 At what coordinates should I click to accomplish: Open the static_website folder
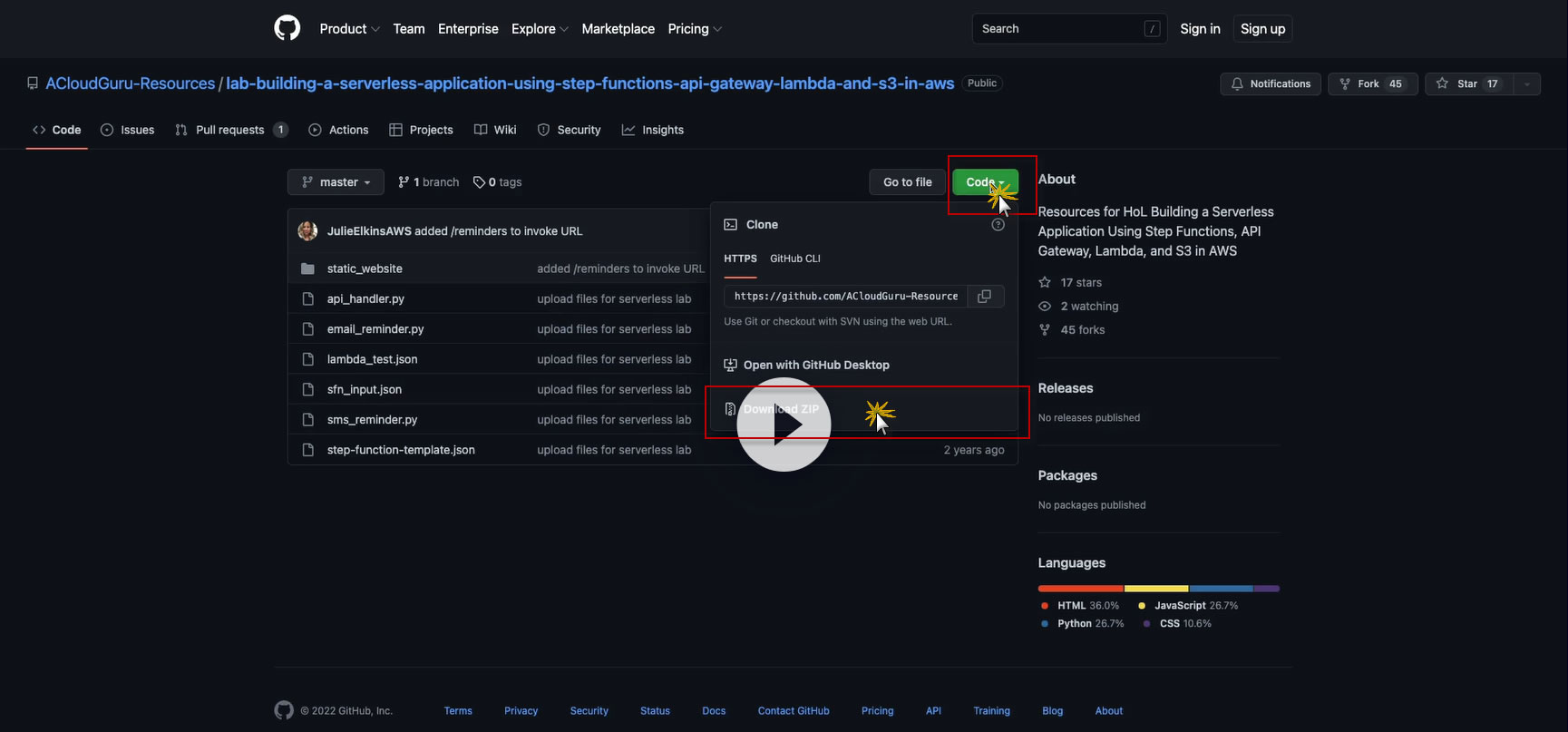click(x=365, y=268)
